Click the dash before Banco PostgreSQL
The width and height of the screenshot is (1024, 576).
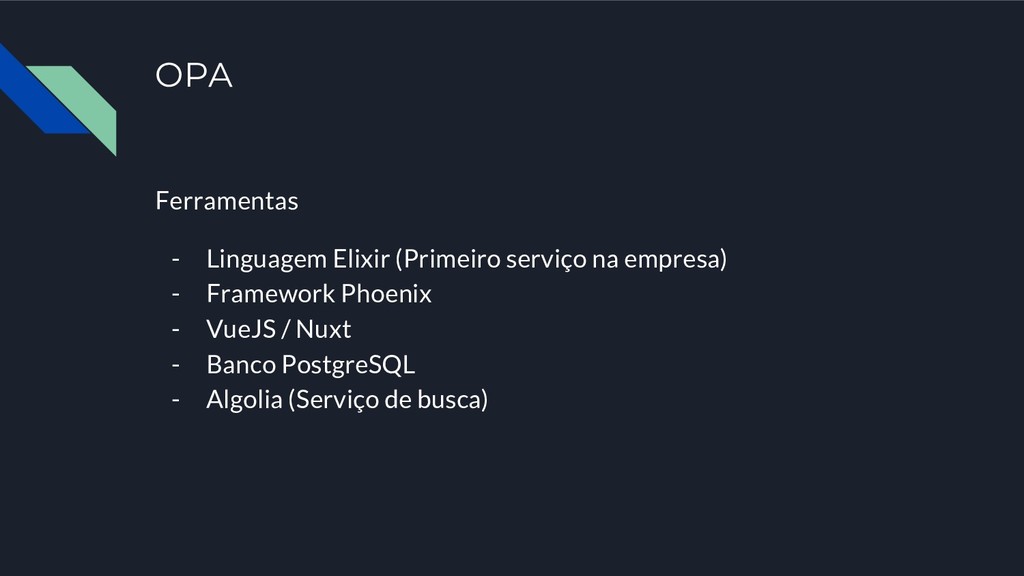176,365
